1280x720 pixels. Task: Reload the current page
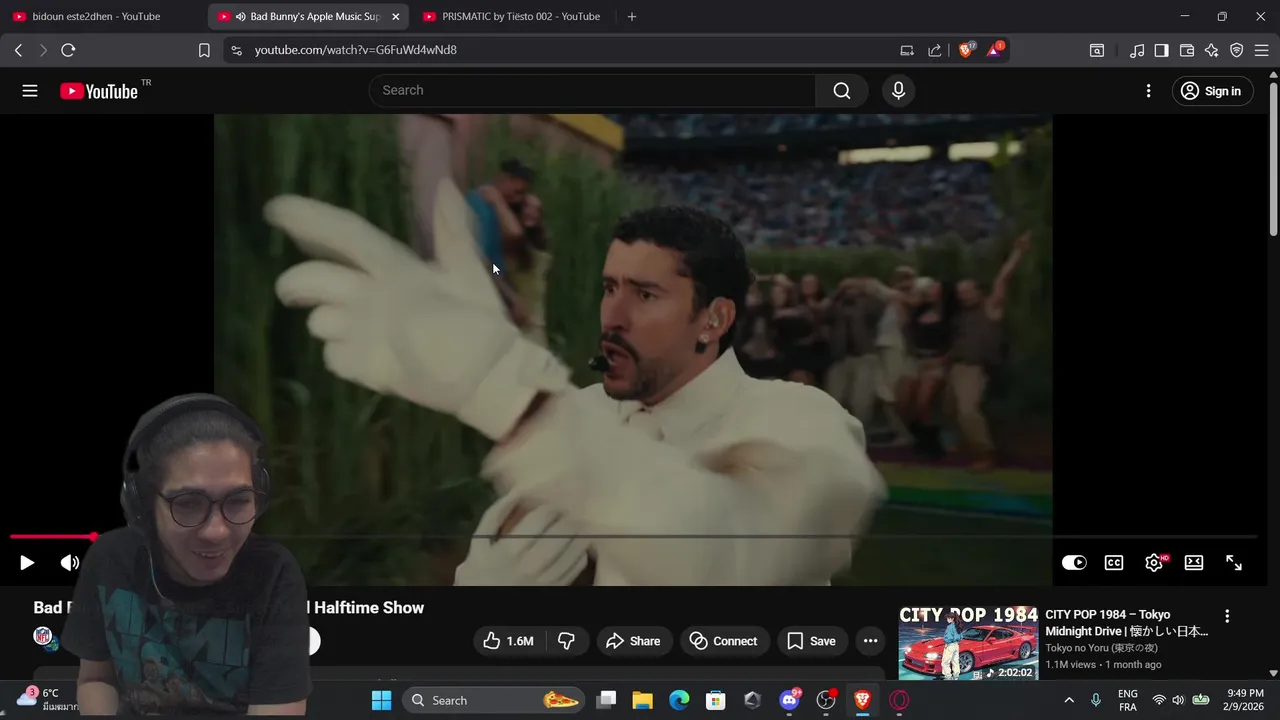pyautogui.click(x=68, y=50)
